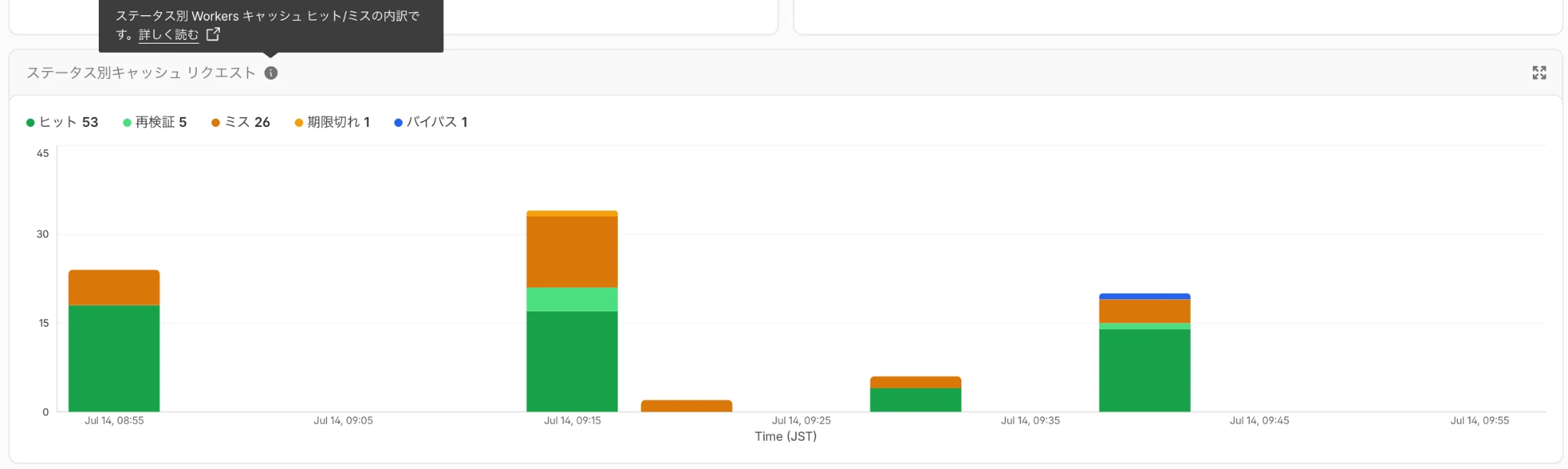This screenshot has width=1568, height=469.
Task: Open the 詳しく読む link
Action: point(168,34)
